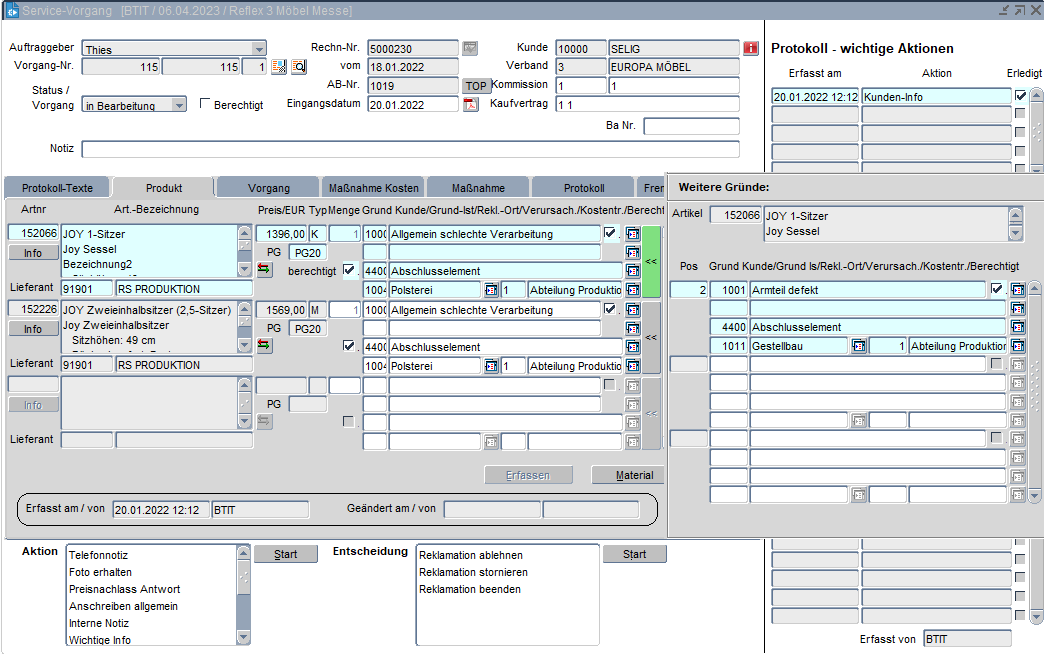Toggle the checkbox on the Armteil defekt row
Image resolution: width=1044 pixels, height=654 pixels.
tap(997, 289)
